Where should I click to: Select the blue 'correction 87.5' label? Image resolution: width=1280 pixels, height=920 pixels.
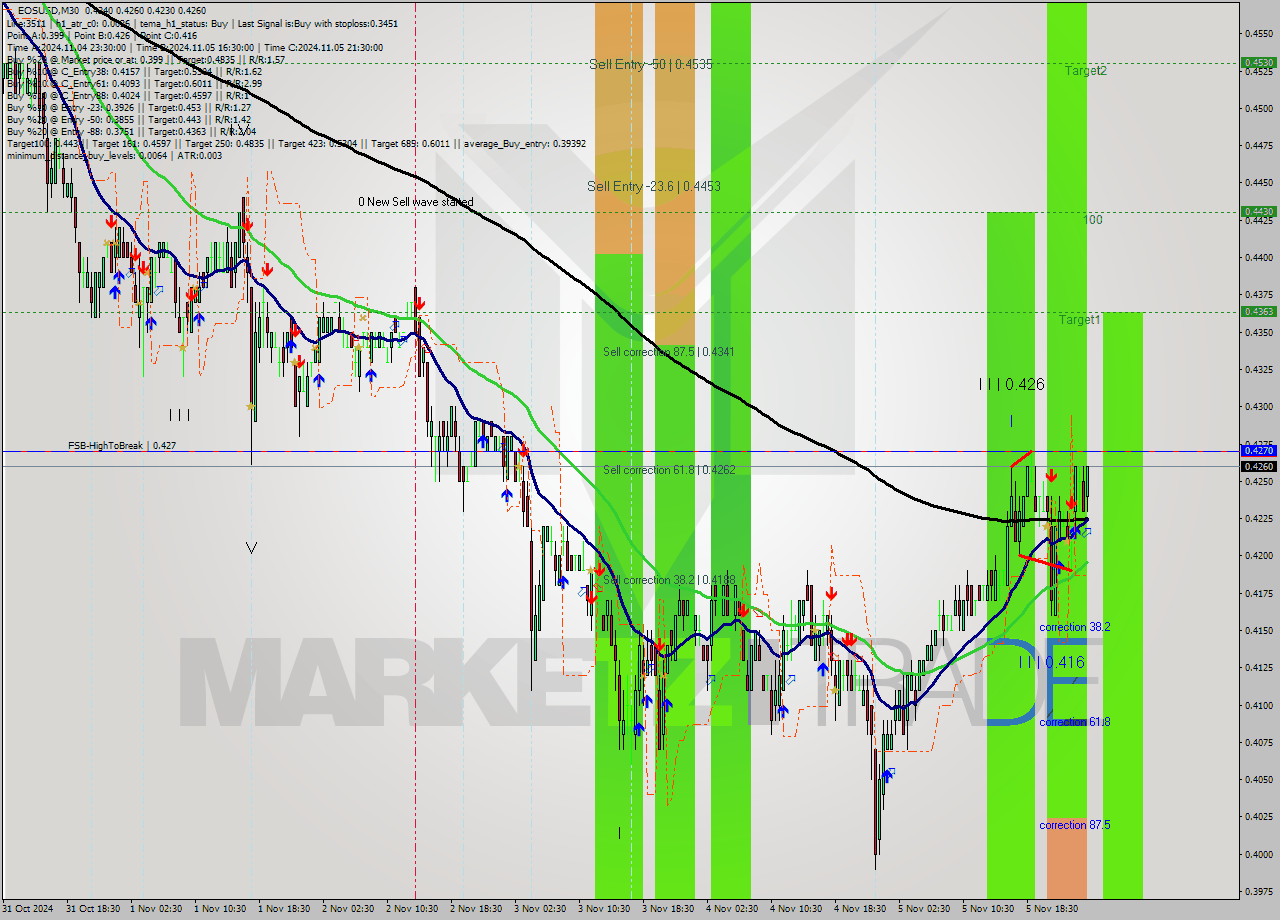(x=1074, y=825)
